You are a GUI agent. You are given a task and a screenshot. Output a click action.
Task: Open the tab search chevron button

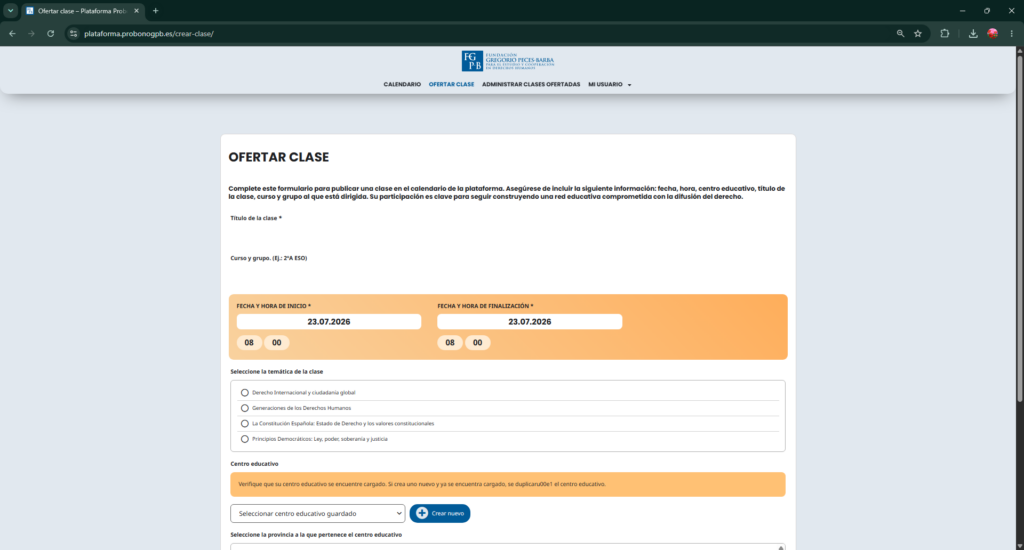coord(10,10)
